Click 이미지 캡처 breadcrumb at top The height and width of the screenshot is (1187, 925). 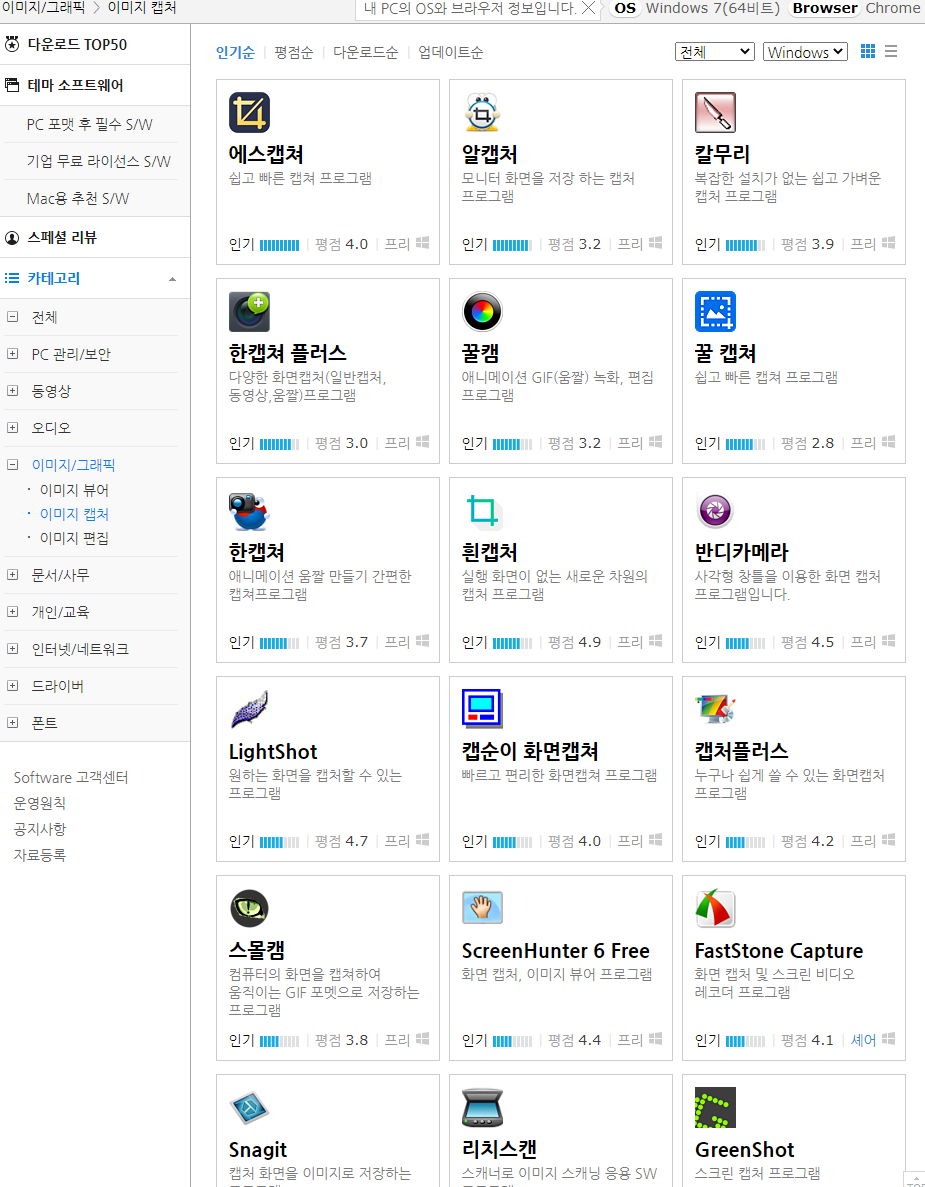[142, 8]
